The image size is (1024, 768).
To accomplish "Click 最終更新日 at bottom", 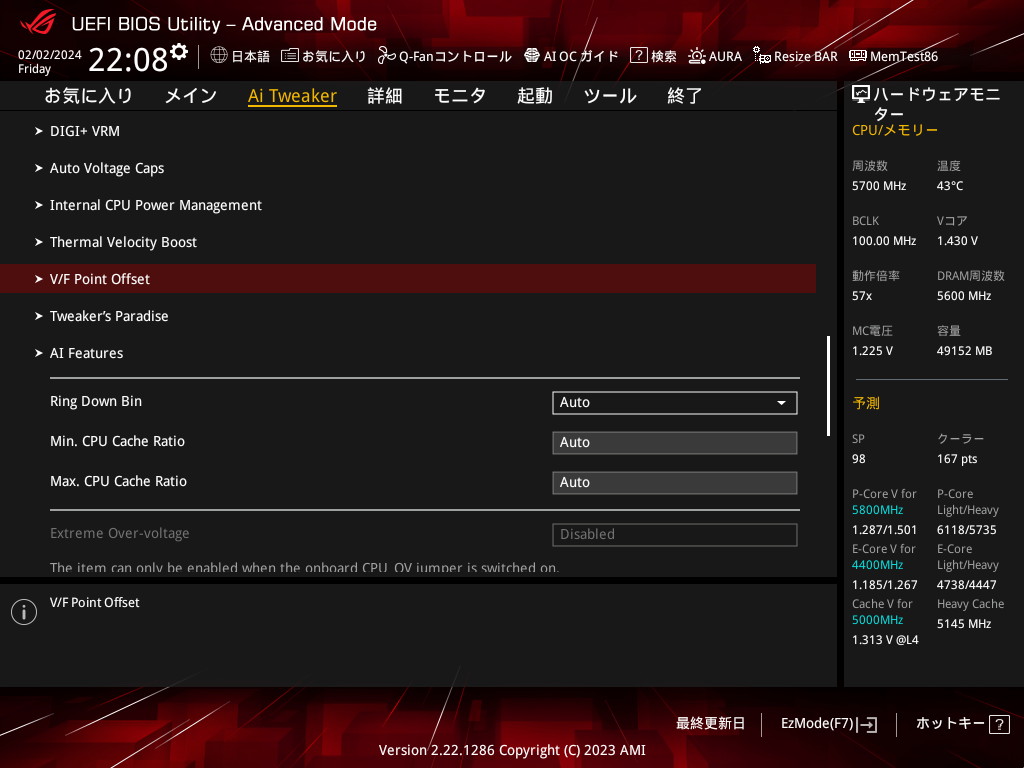I will pos(710,724).
